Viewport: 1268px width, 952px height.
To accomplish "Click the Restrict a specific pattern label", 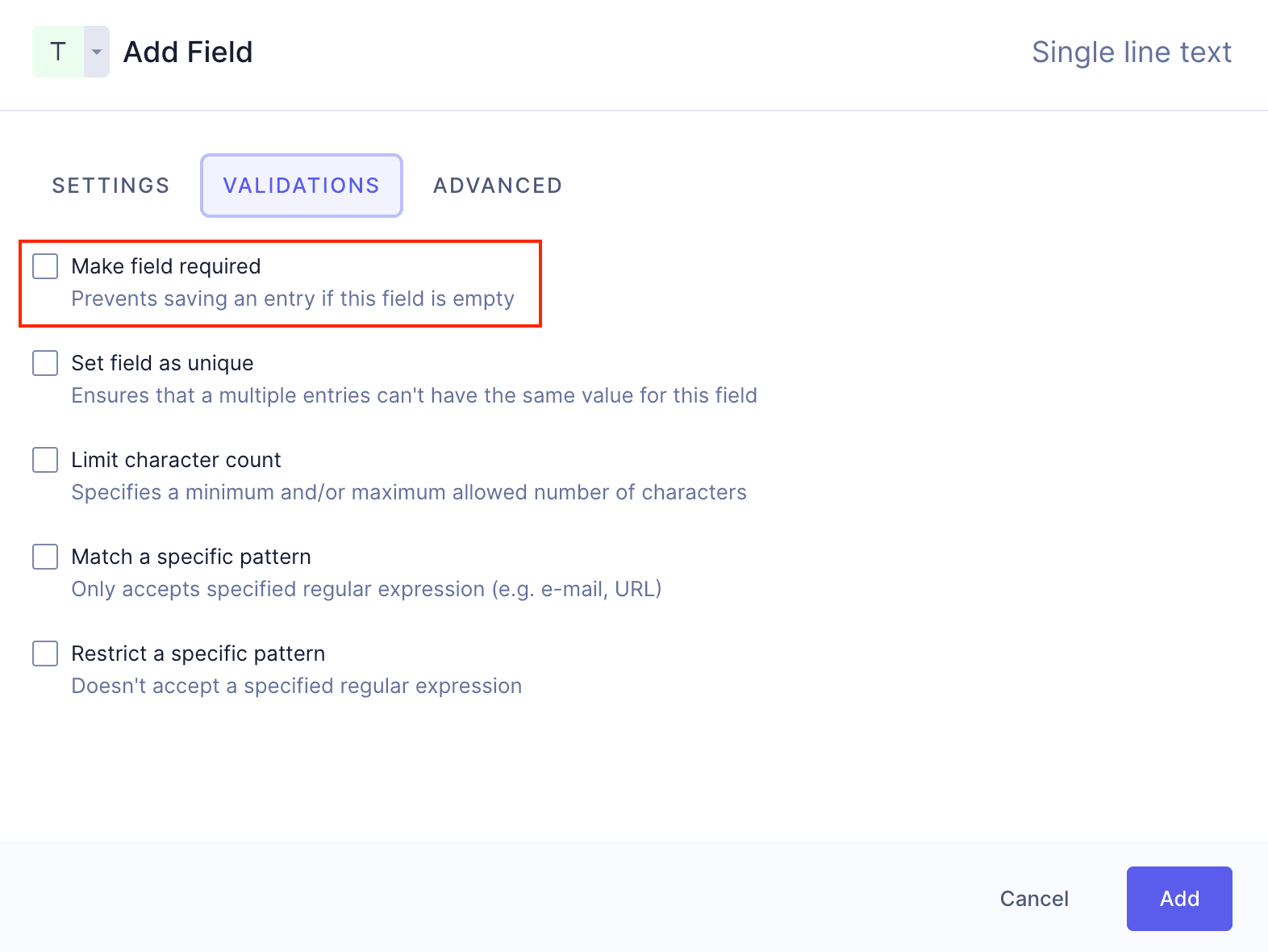I will tap(198, 653).
